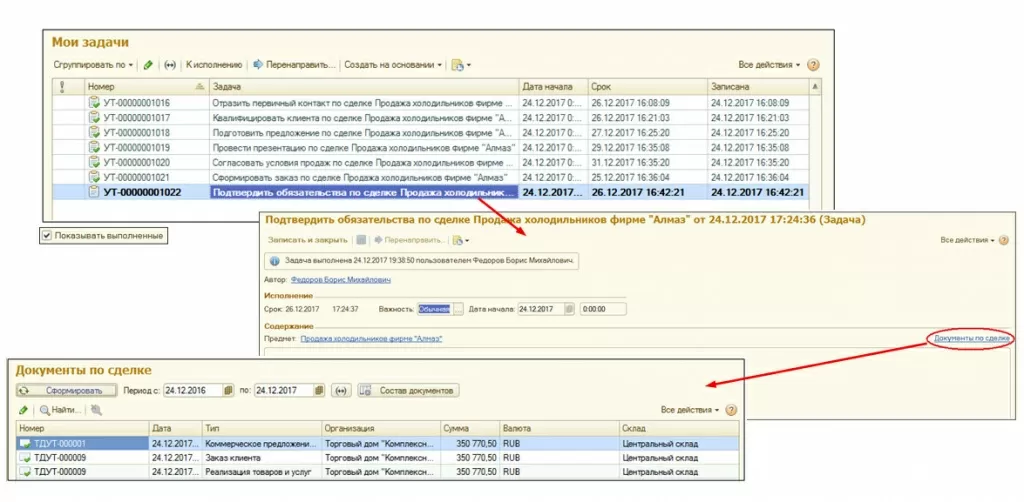The width and height of the screenshot is (1024, 502).
Task: Toggle Показывать выполненные checkbox
Action: (46, 236)
